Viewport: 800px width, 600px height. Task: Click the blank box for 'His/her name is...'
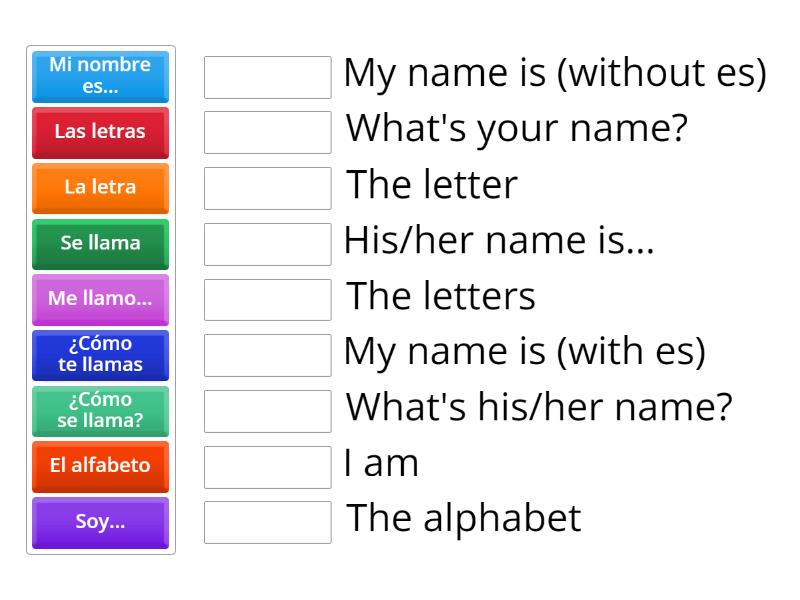pos(268,244)
